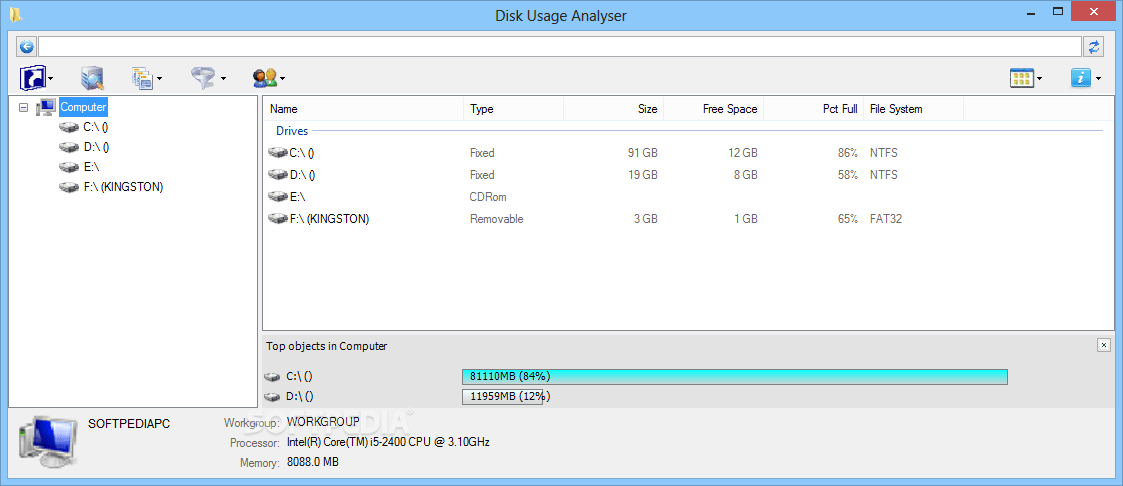Open the dropdown arrow beside users icon
This screenshot has height=486, width=1123.
[x=282, y=79]
